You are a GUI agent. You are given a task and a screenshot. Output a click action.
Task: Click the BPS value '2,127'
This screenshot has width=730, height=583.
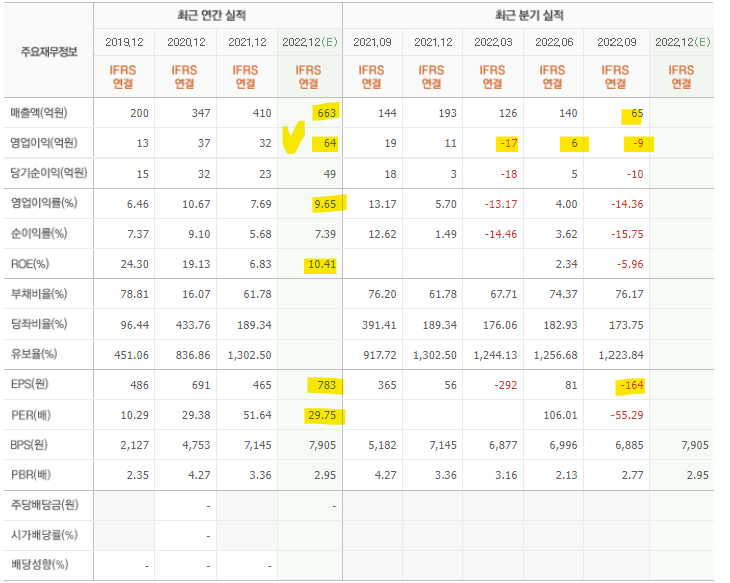click(x=135, y=445)
